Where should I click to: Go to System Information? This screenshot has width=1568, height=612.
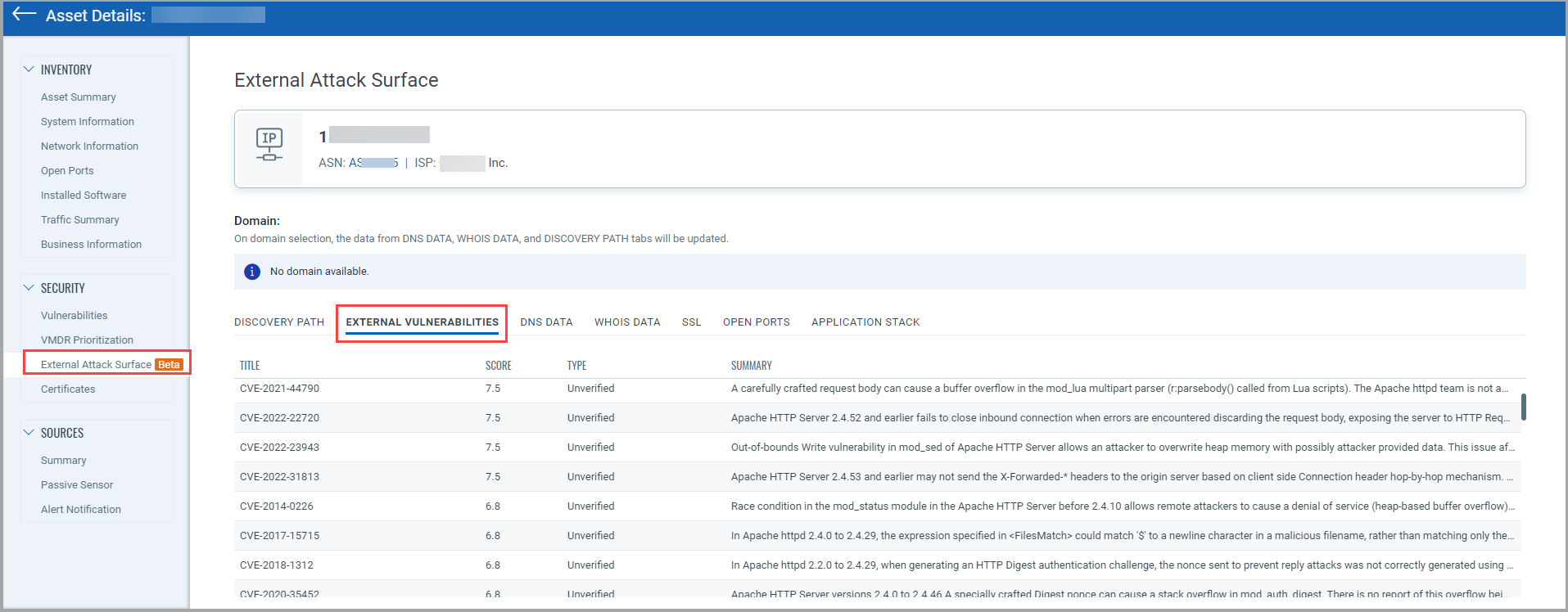point(88,122)
